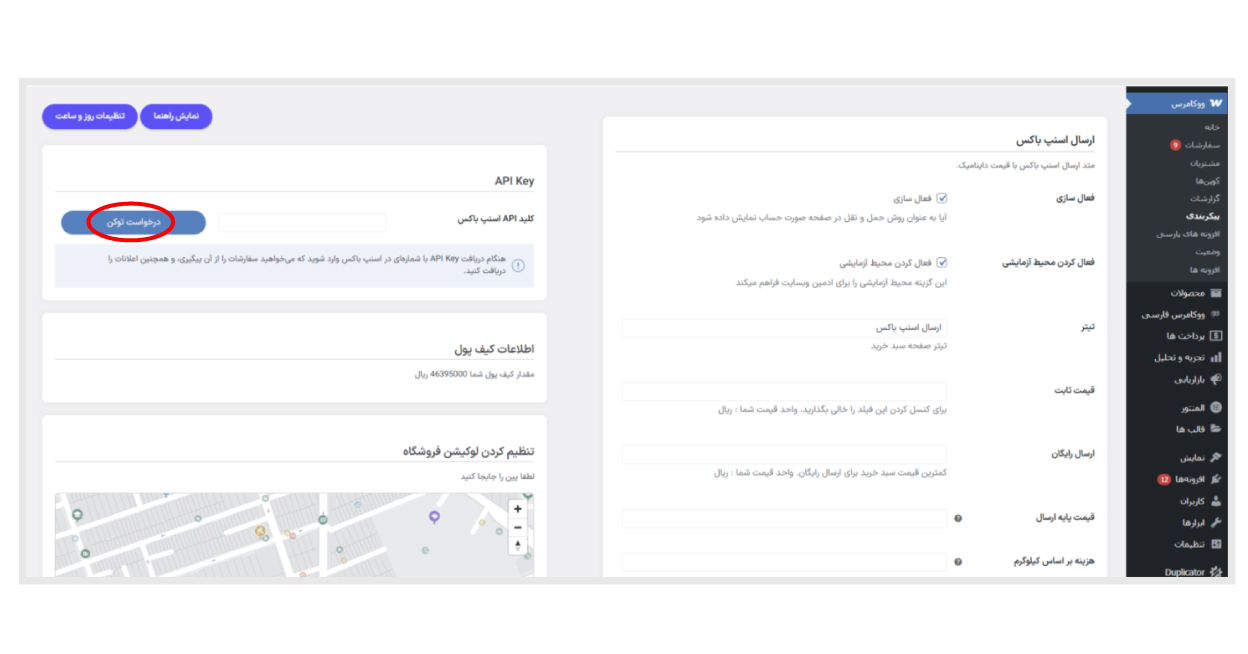Click help icon beside هزینه بر اساس کیلوگرم
The height and width of the screenshot is (654, 1248).
(x=958, y=563)
